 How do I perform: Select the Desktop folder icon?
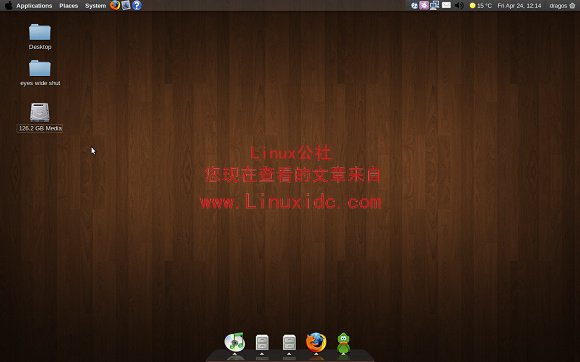(40, 32)
